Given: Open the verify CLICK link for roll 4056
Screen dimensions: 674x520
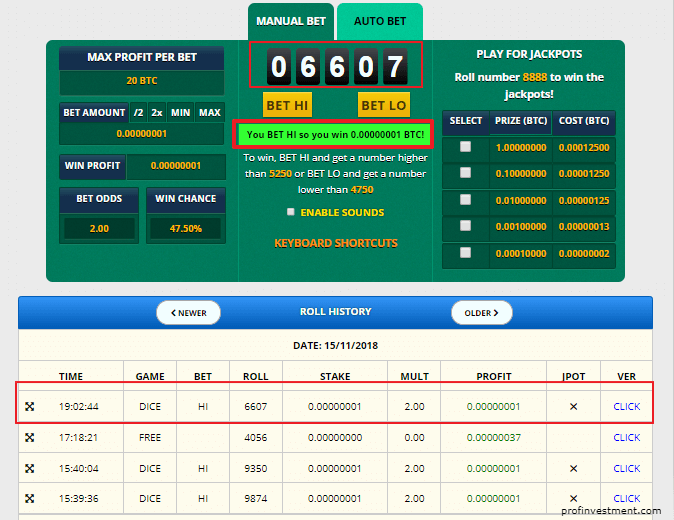Looking at the screenshot, I should click(626, 437).
